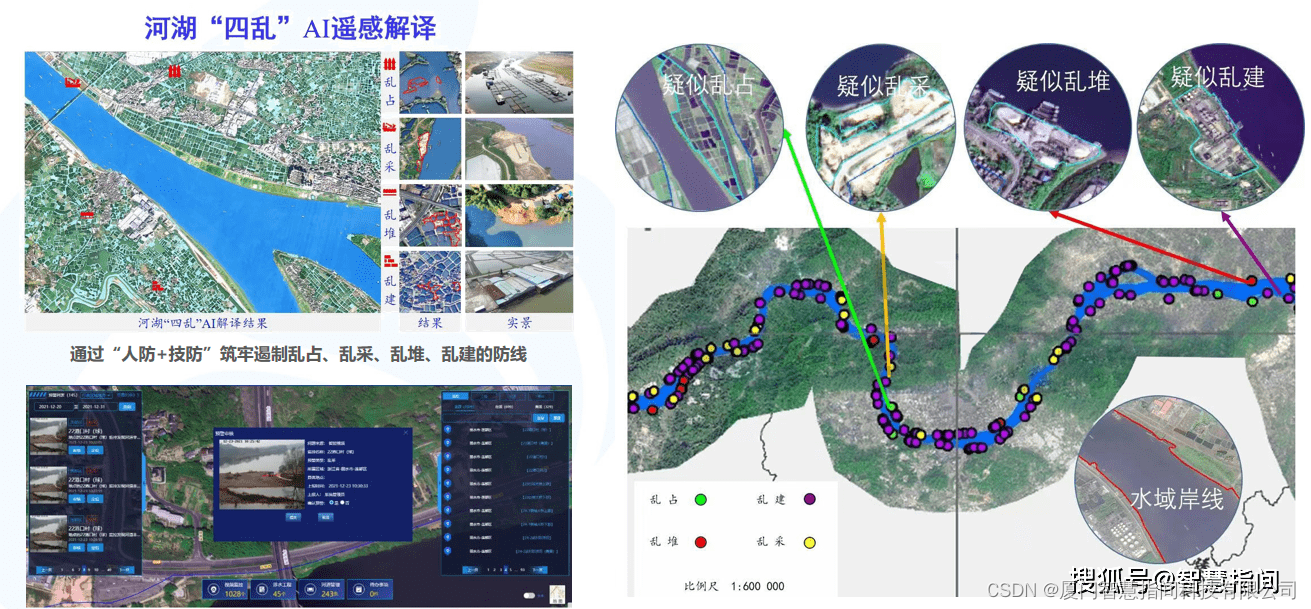This screenshot has width=1311, height=609.
Task: Click the green 乱占 legend dot
Action: click(701, 498)
